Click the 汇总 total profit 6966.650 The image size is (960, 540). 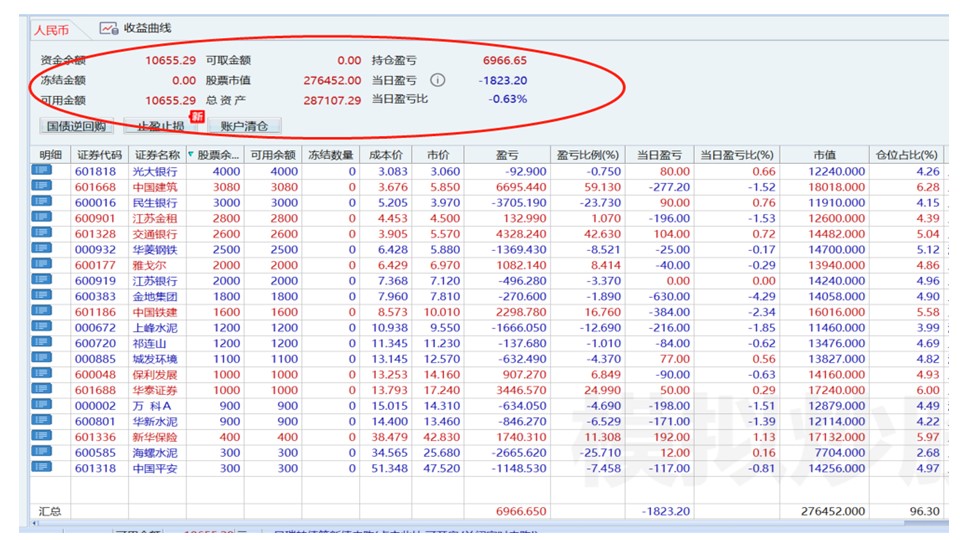[521, 511]
